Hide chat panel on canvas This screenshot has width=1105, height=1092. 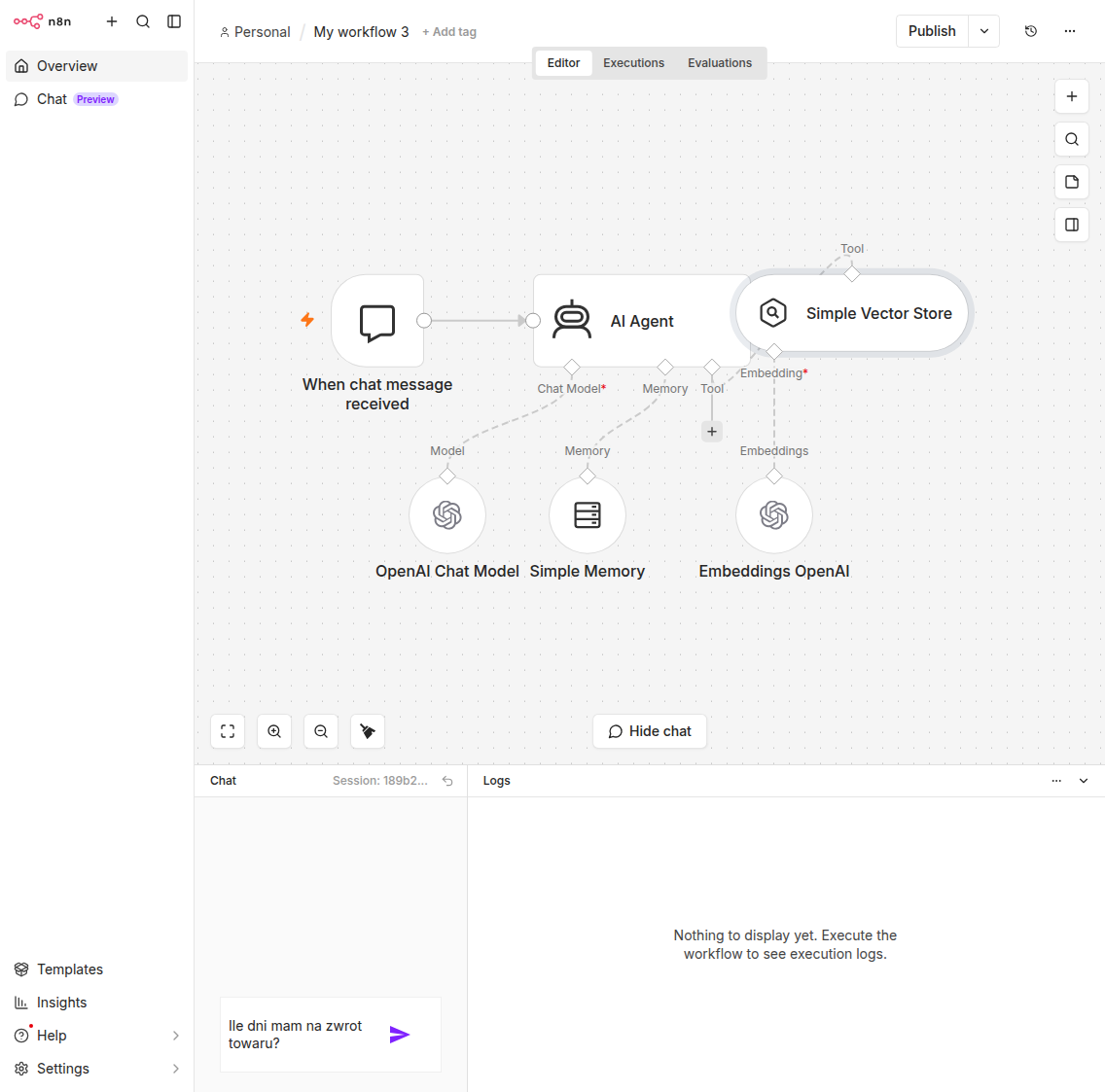click(650, 731)
